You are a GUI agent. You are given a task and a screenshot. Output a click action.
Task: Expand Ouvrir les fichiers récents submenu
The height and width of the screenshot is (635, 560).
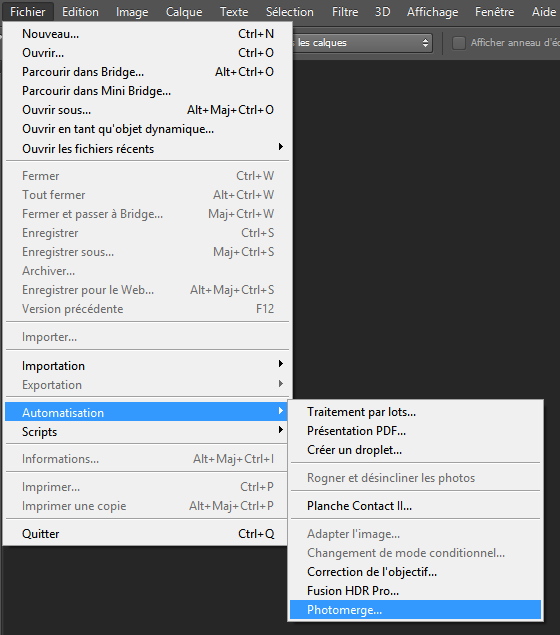(x=147, y=148)
